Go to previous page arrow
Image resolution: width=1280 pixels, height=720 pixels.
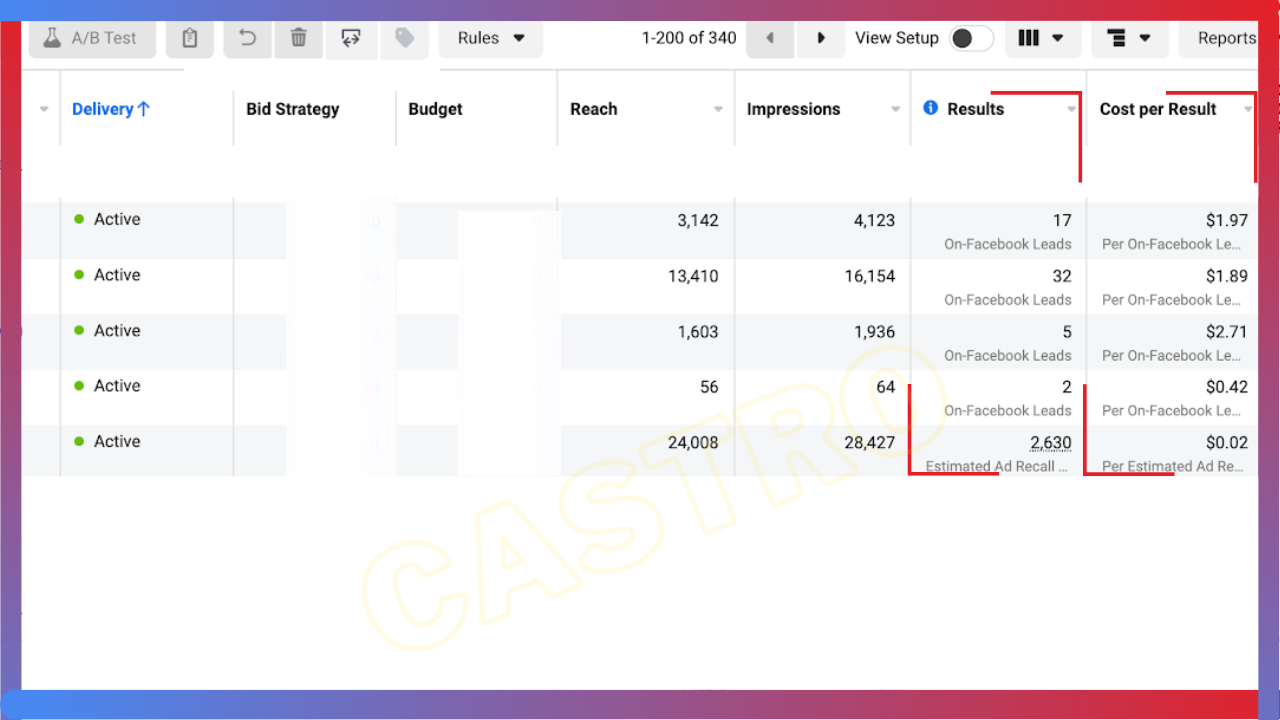pos(770,38)
